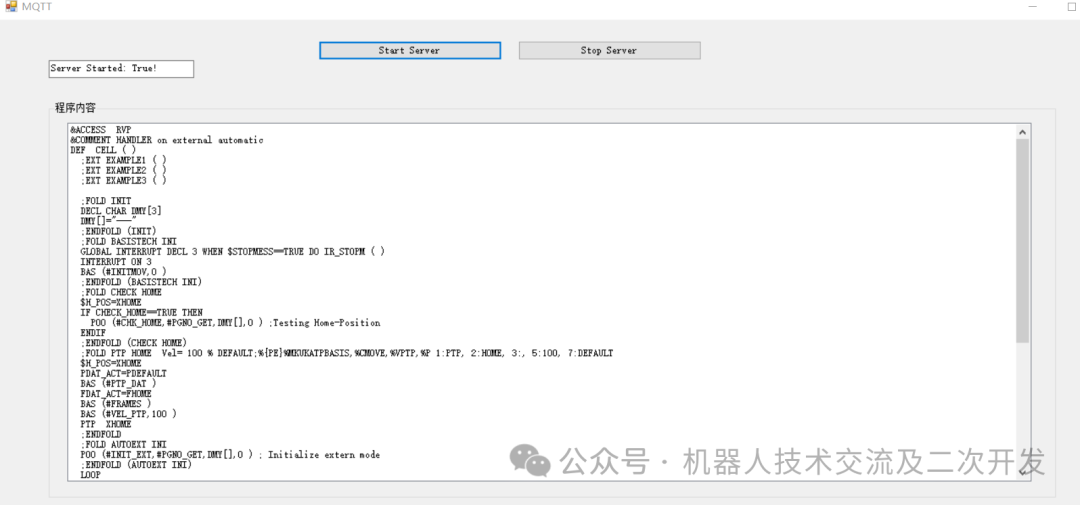Viewport: 1080px width, 505px height.
Task: Click the 'BAS (#FRAMES )' line
Action: coord(116,404)
